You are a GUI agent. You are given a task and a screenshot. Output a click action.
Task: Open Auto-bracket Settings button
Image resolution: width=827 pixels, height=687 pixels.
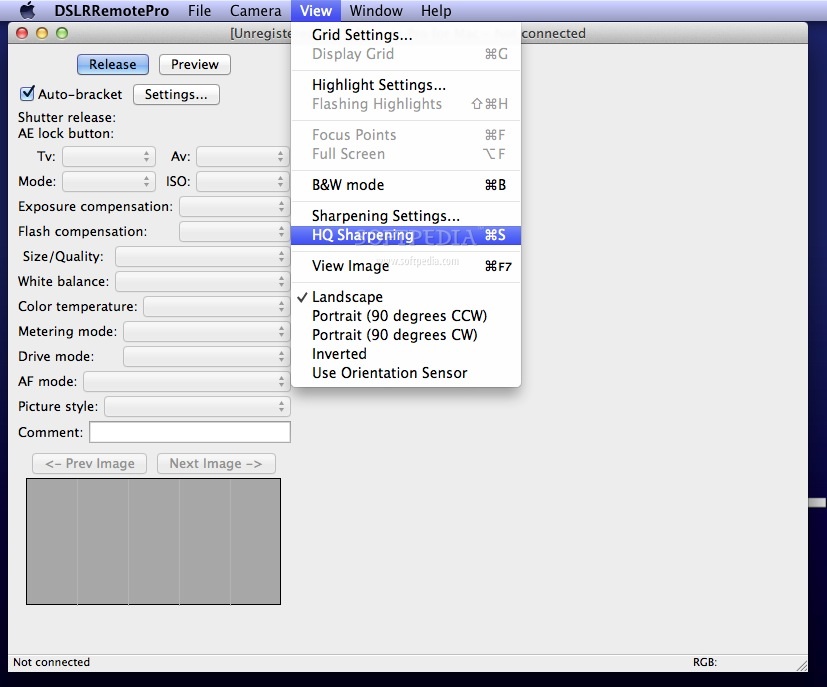click(176, 95)
